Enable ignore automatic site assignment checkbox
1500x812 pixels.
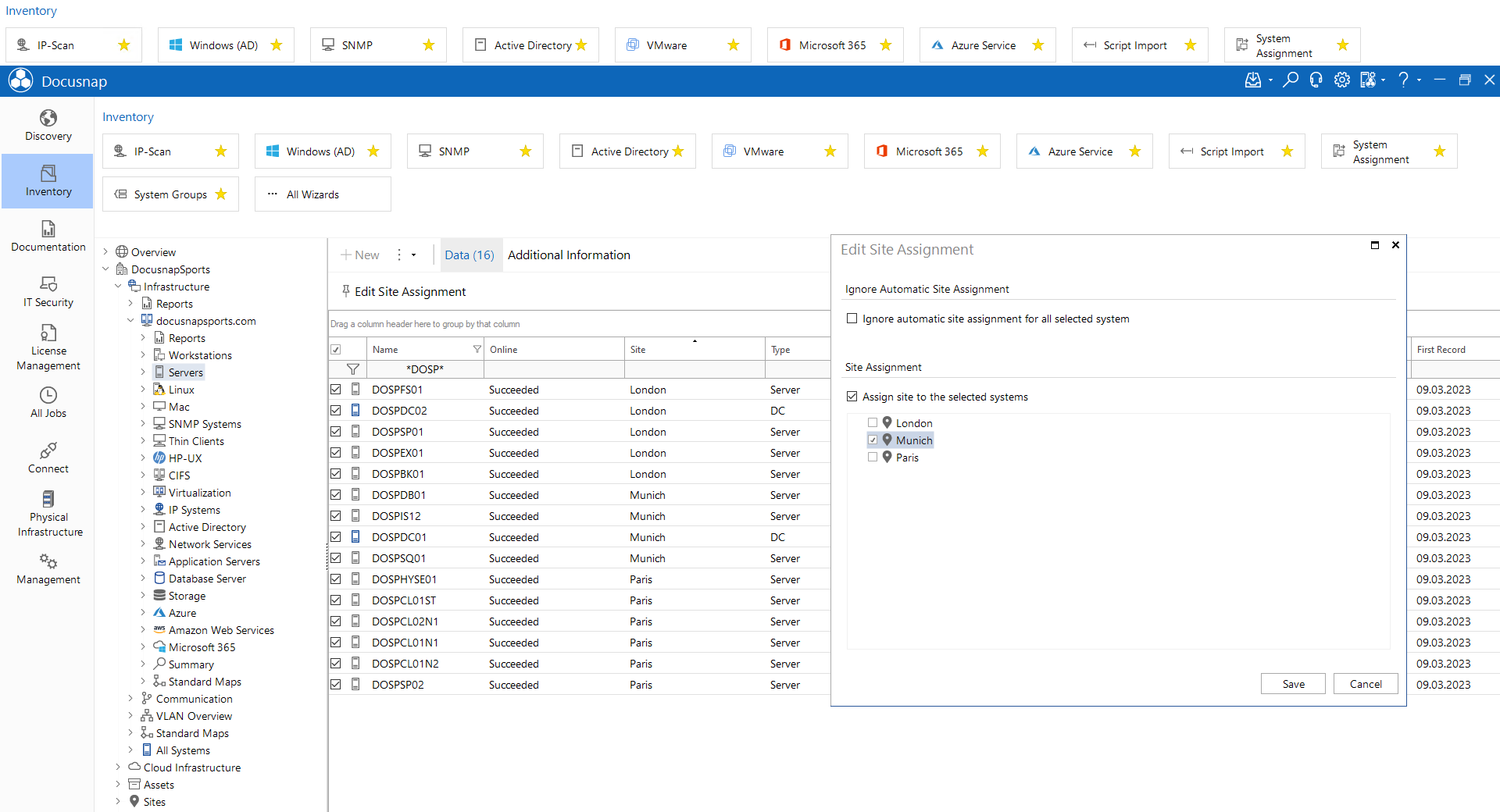point(852,319)
